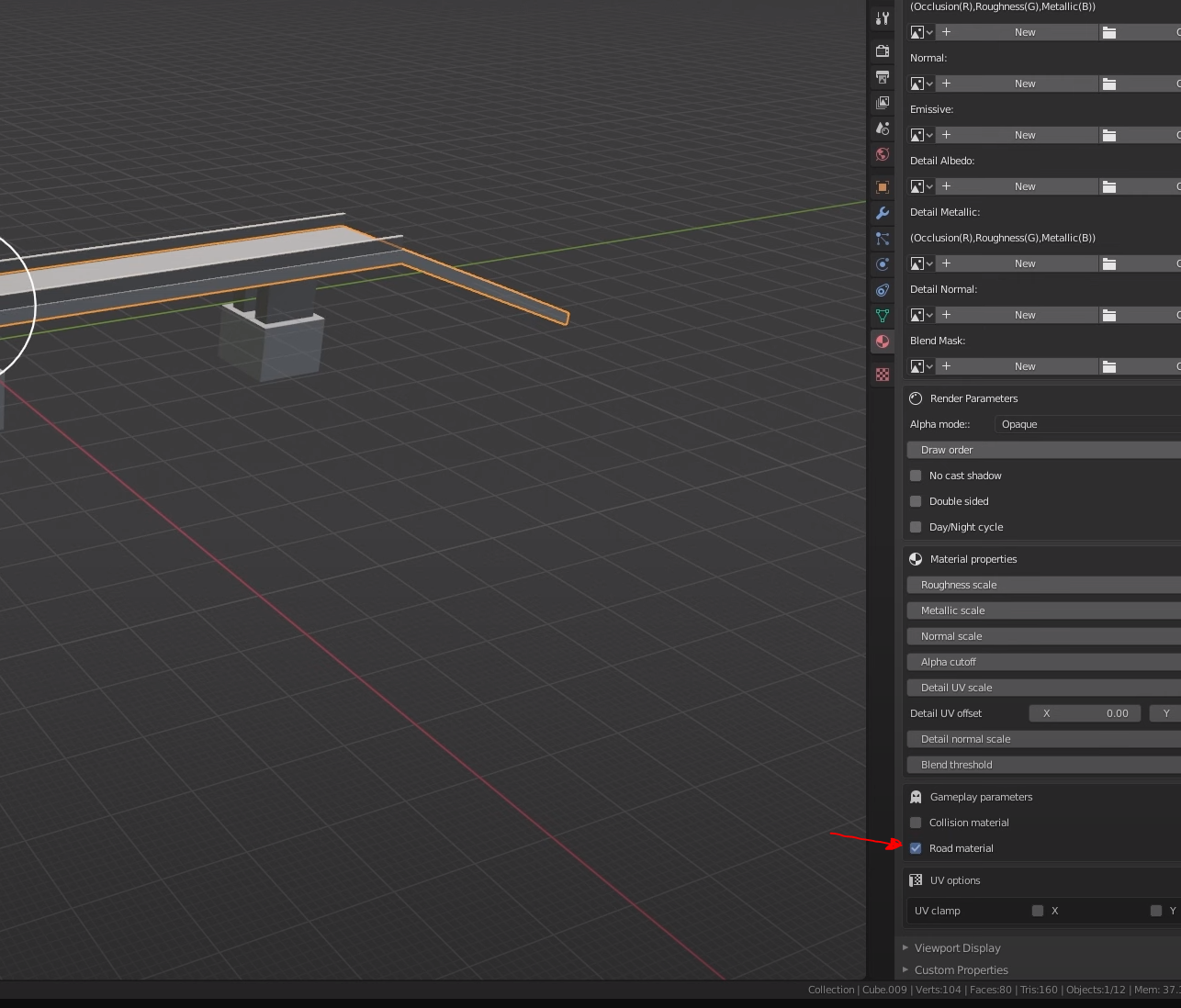The height and width of the screenshot is (1008, 1181).
Task: Open image browse dropdown in Detail Albedo row
Action: 921,186
